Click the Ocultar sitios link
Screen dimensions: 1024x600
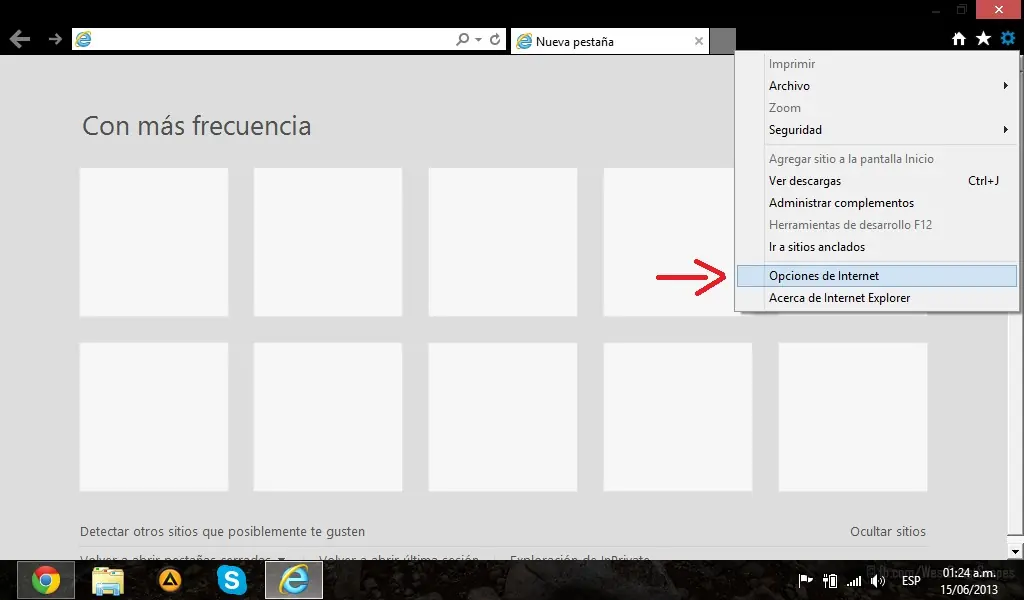(888, 531)
